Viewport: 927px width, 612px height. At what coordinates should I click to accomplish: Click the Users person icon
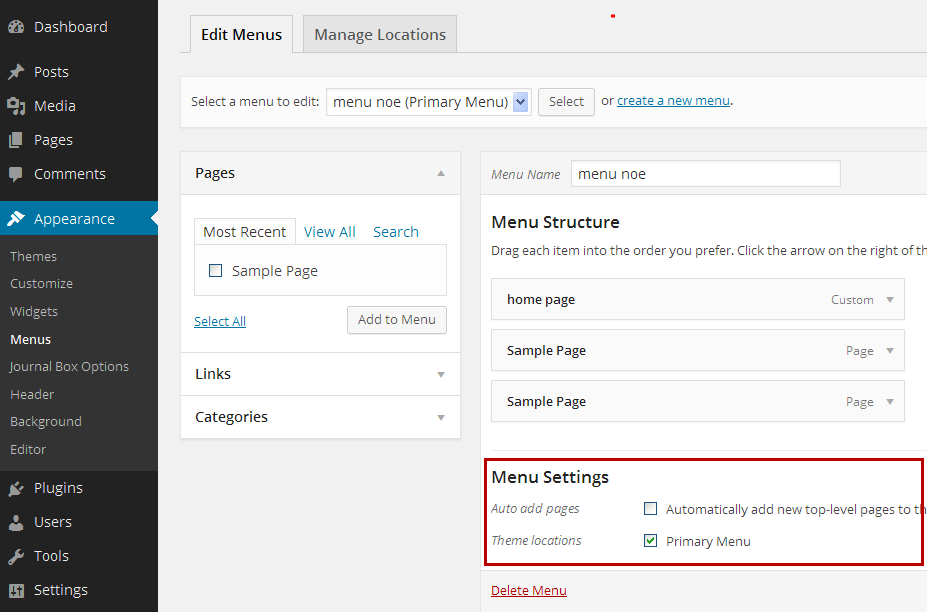point(16,522)
